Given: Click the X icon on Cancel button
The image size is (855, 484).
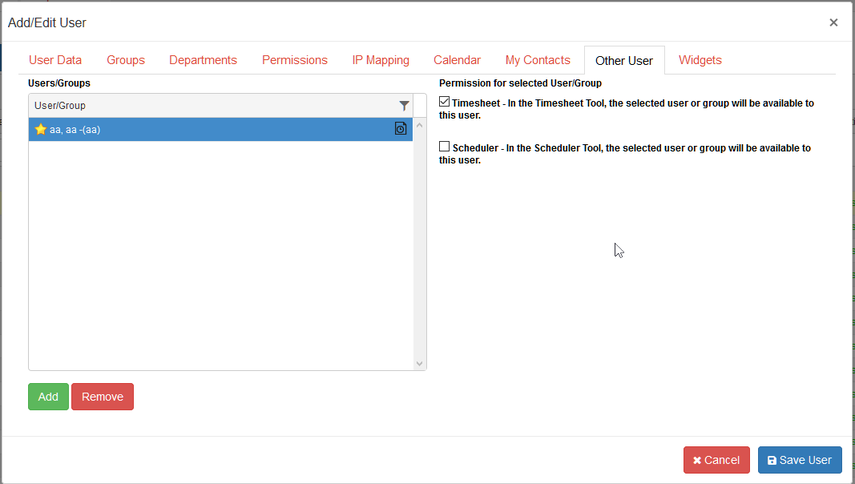Looking at the screenshot, I should [697, 461].
